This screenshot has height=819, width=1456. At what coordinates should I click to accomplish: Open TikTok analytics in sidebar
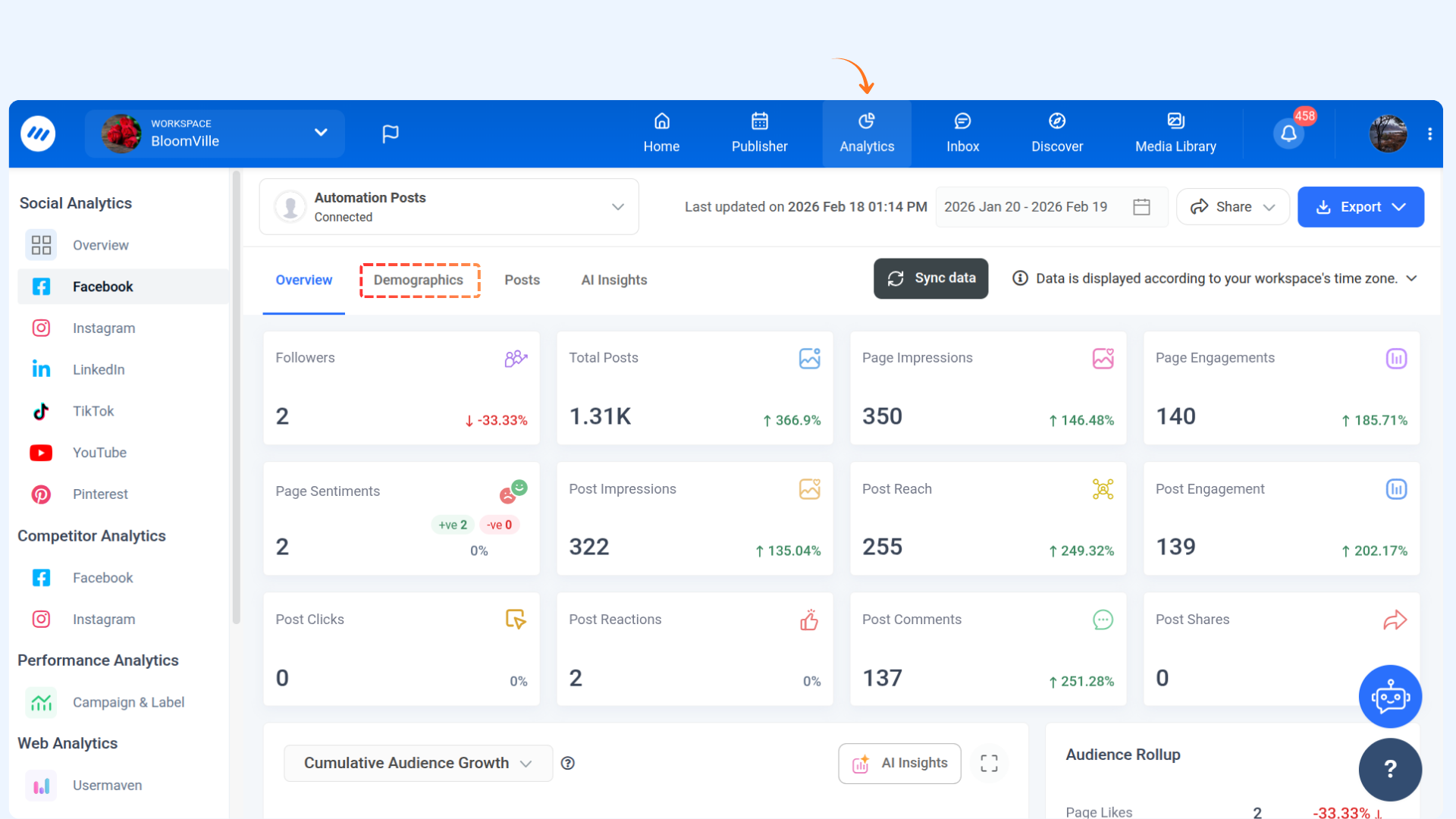point(93,411)
